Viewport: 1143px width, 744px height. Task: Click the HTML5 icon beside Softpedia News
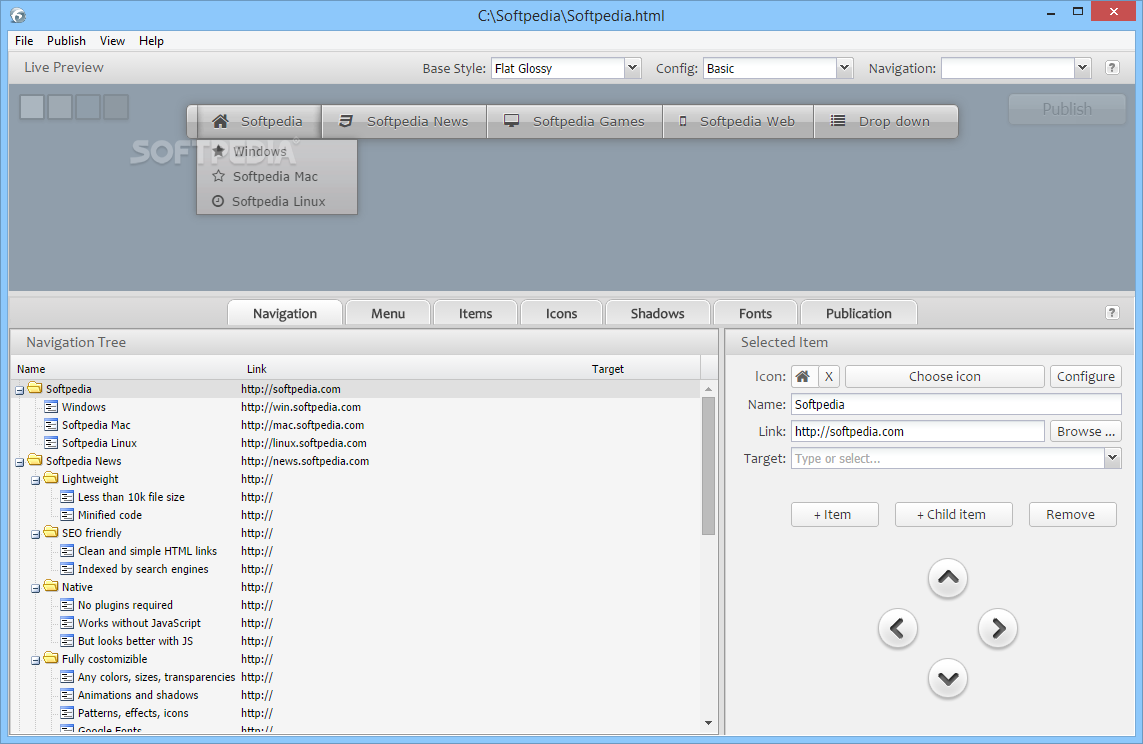click(x=346, y=121)
